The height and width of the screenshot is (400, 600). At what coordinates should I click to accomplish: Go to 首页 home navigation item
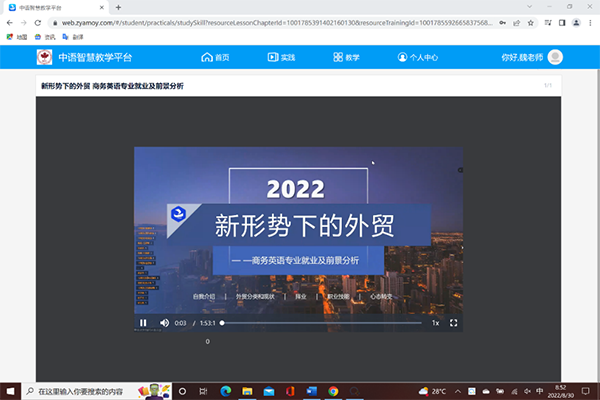tap(215, 58)
